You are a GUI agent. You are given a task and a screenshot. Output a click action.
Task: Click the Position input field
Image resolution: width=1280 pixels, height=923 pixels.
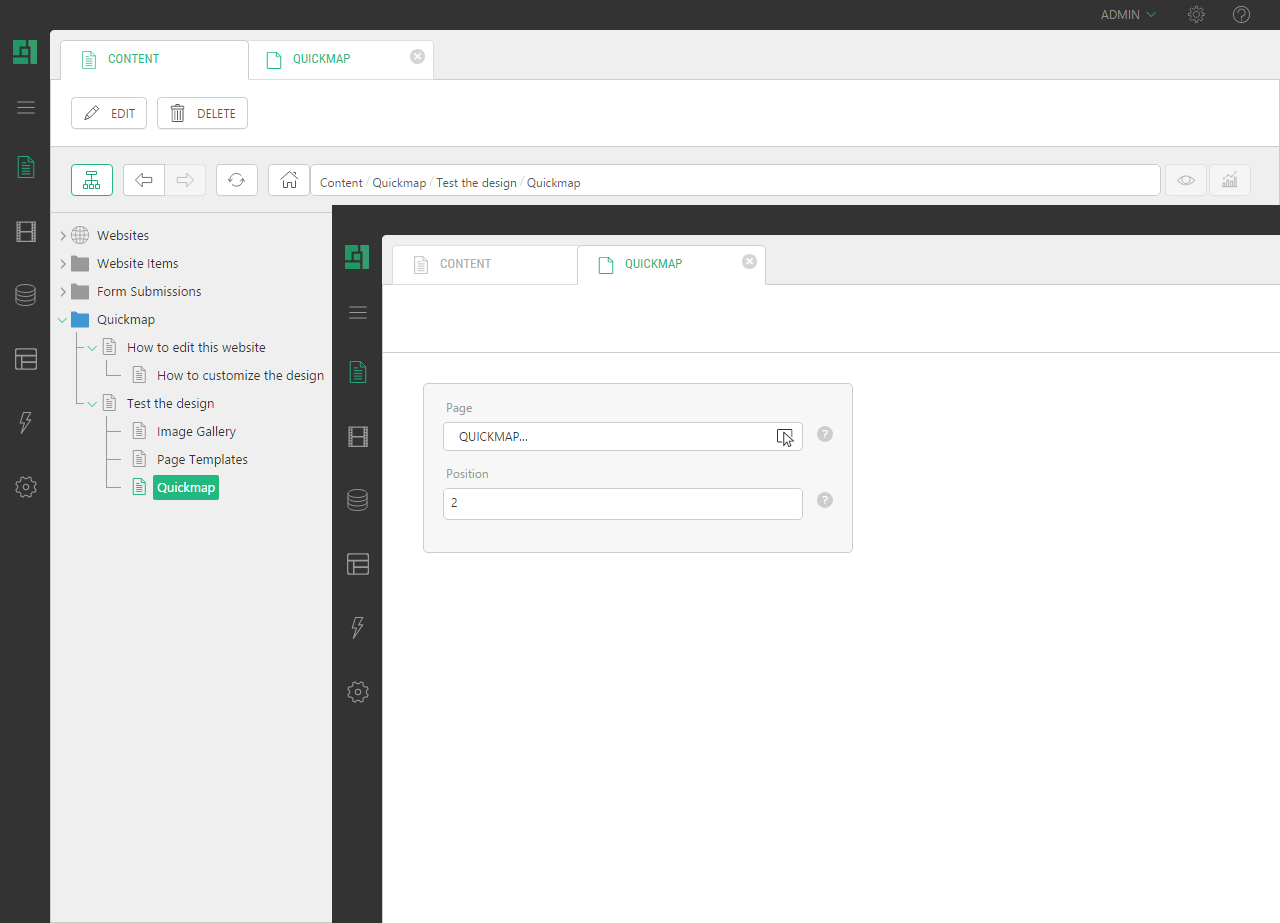(622, 504)
